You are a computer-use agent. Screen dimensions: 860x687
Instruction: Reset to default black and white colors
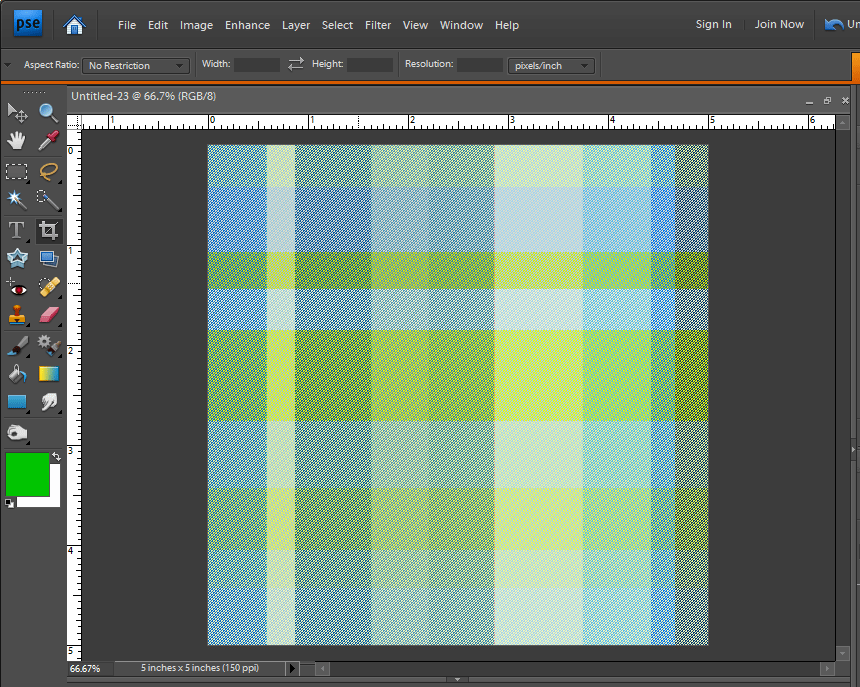tap(10, 503)
